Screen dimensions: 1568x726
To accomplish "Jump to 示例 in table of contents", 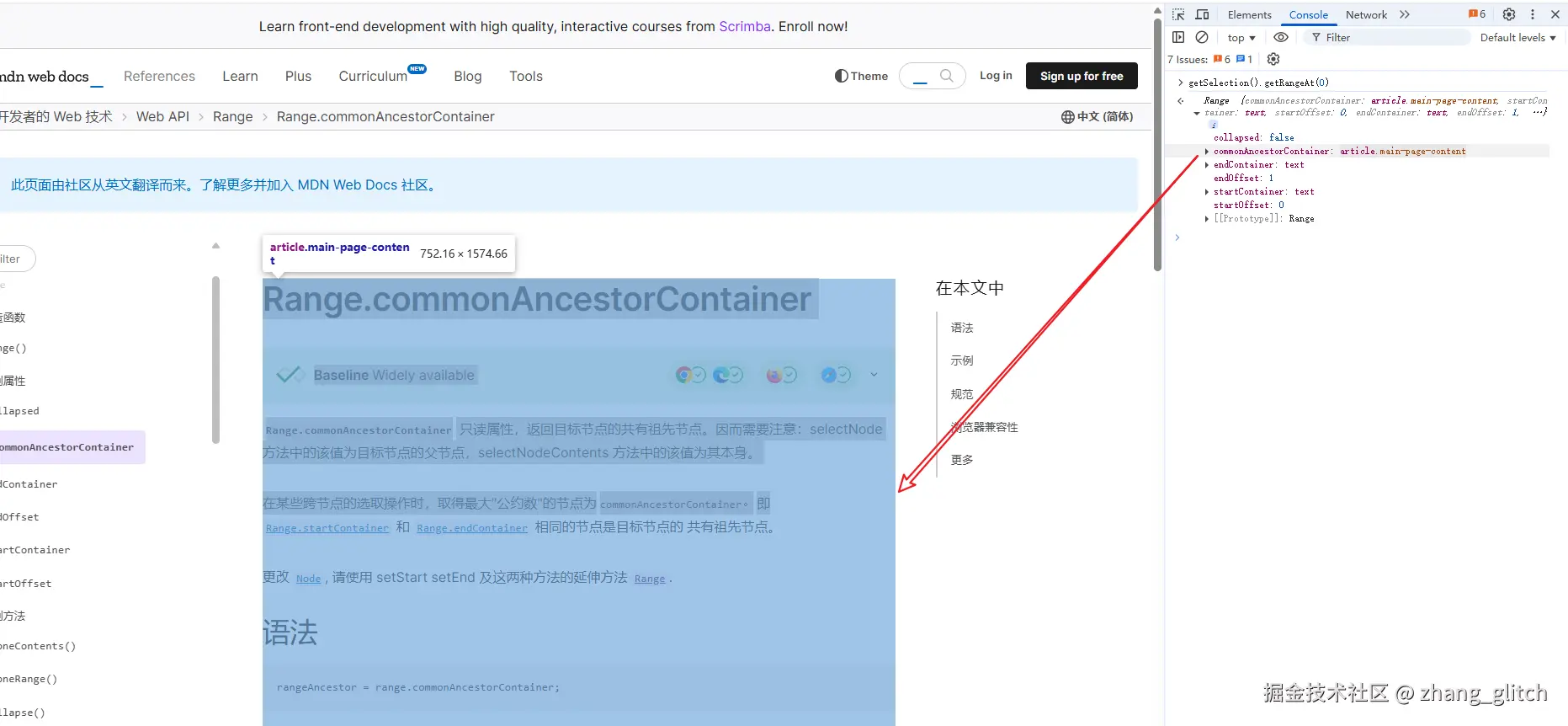I will 962,360.
